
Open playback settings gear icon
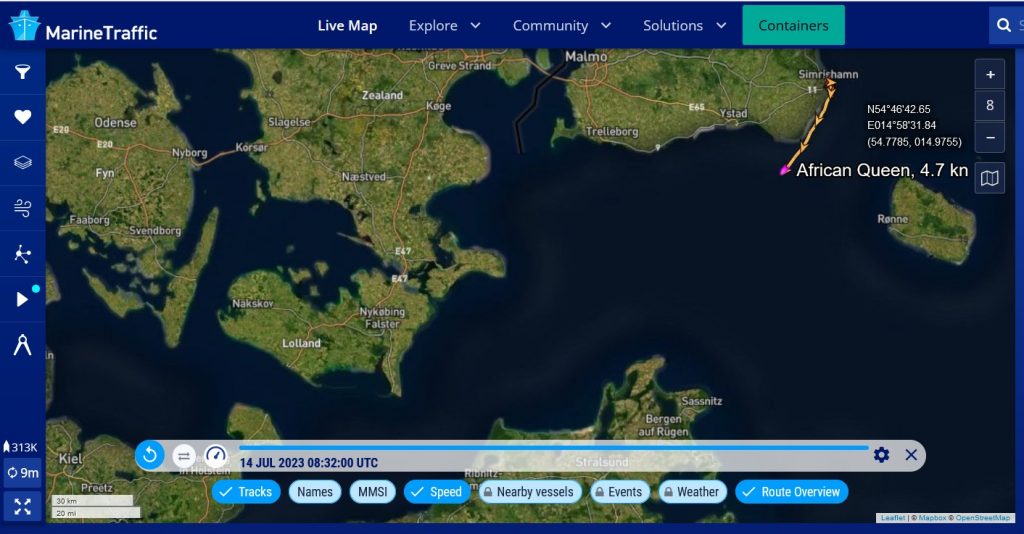tap(881, 455)
